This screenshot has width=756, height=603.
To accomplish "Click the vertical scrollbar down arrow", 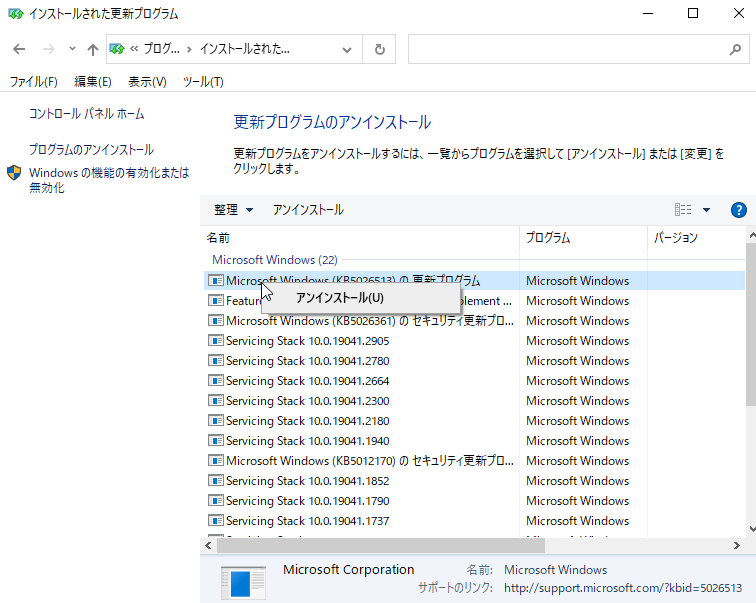I will click(752, 529).
